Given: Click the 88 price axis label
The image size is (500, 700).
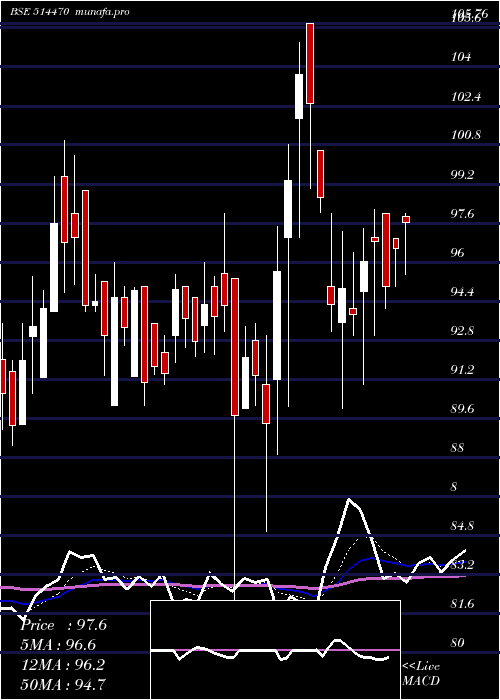Looking at the screenshot, I should coord(459,448).
